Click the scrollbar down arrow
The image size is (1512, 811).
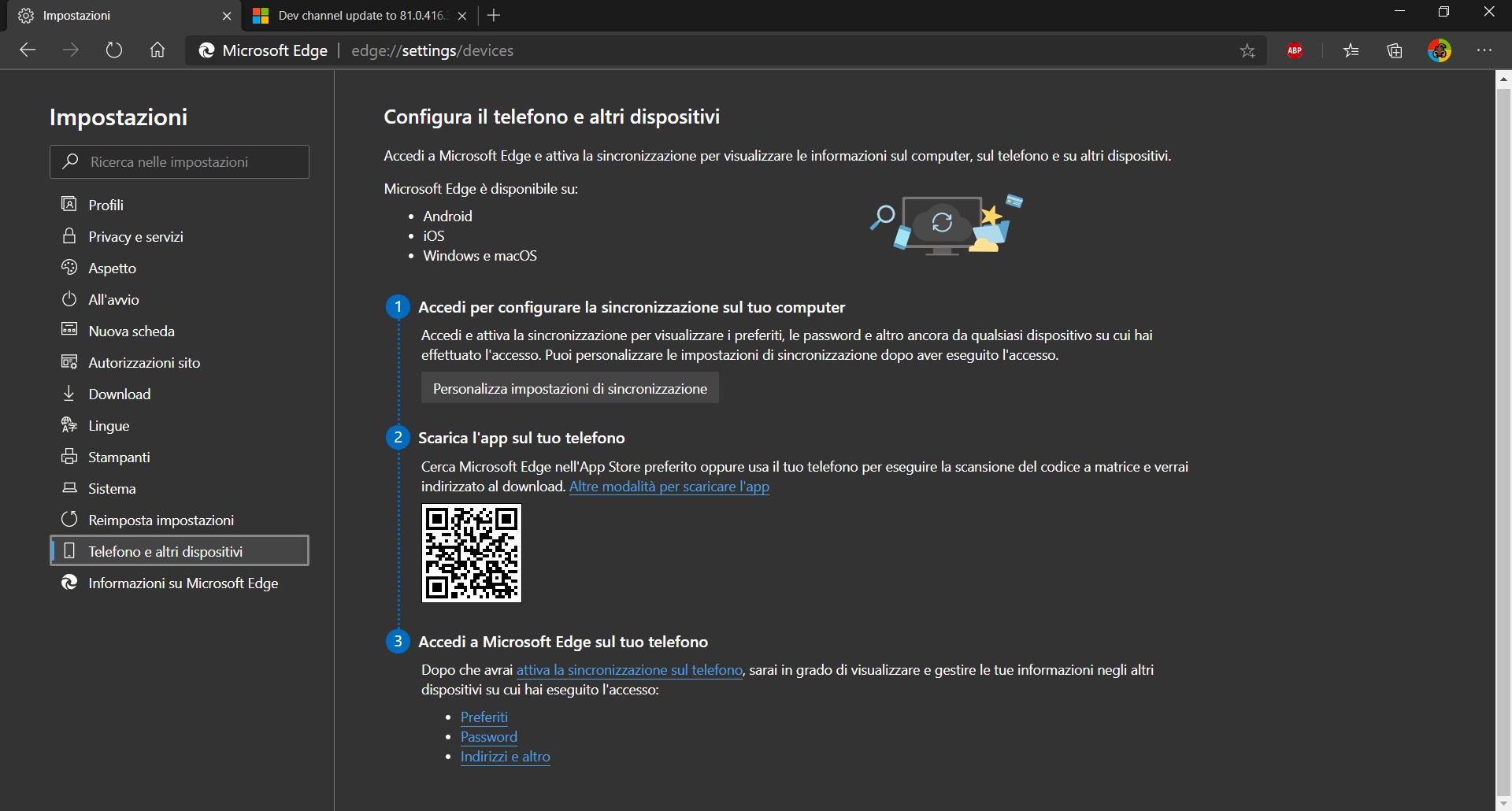point(1503,803)
